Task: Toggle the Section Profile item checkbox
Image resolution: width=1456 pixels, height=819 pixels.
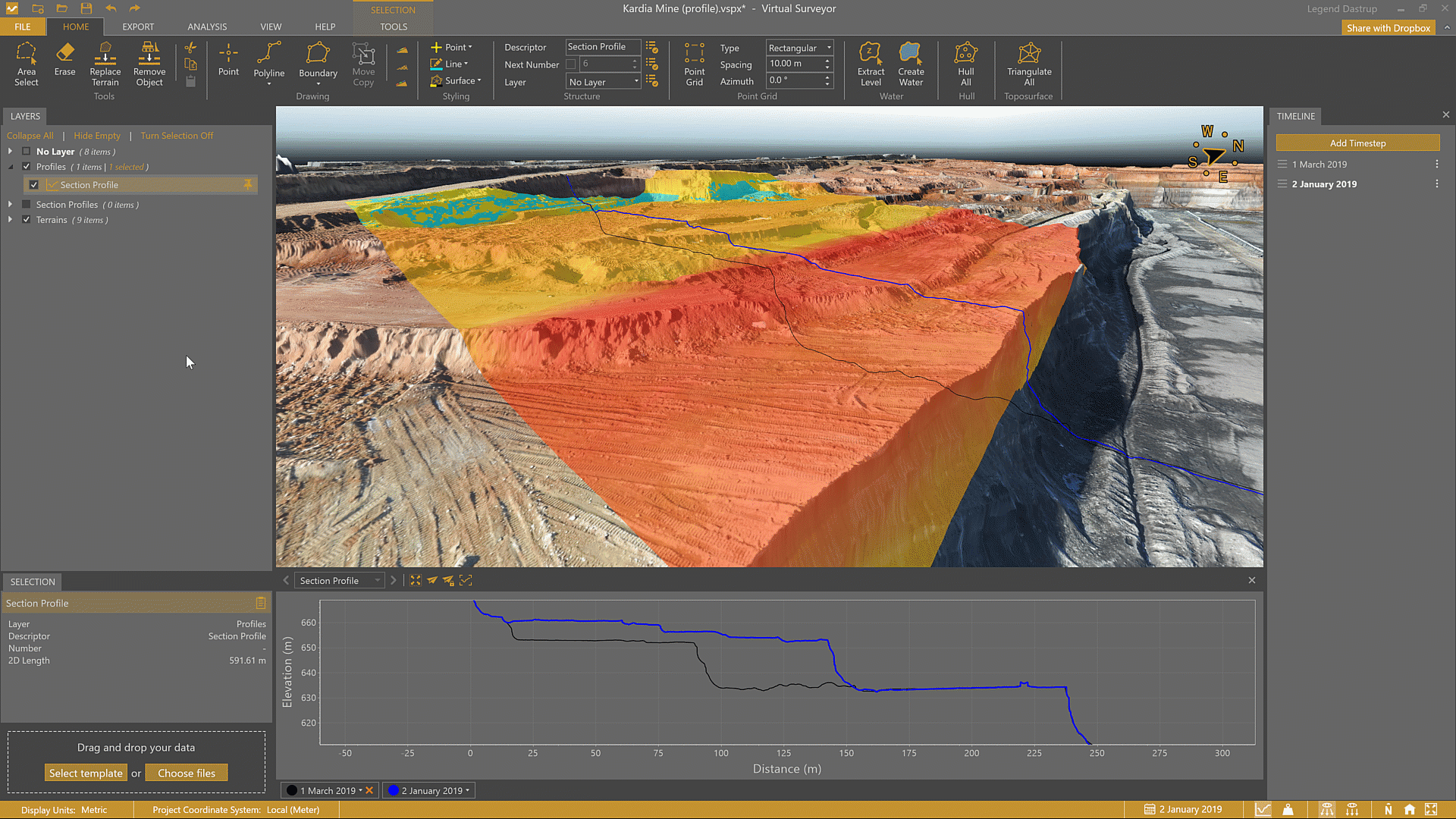Action: pyautogui.click(x=34, y=185)
